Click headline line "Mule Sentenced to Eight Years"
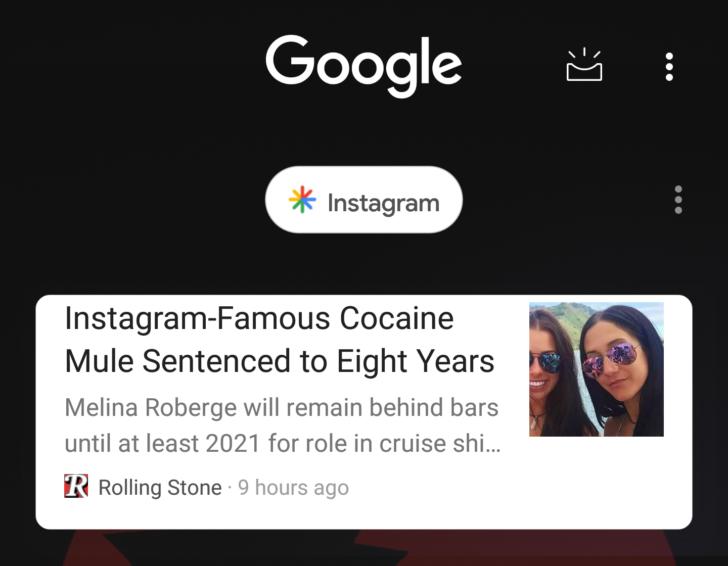Image resolution: width=728 pixels, height=566 pixels. (x=280, y=361)
